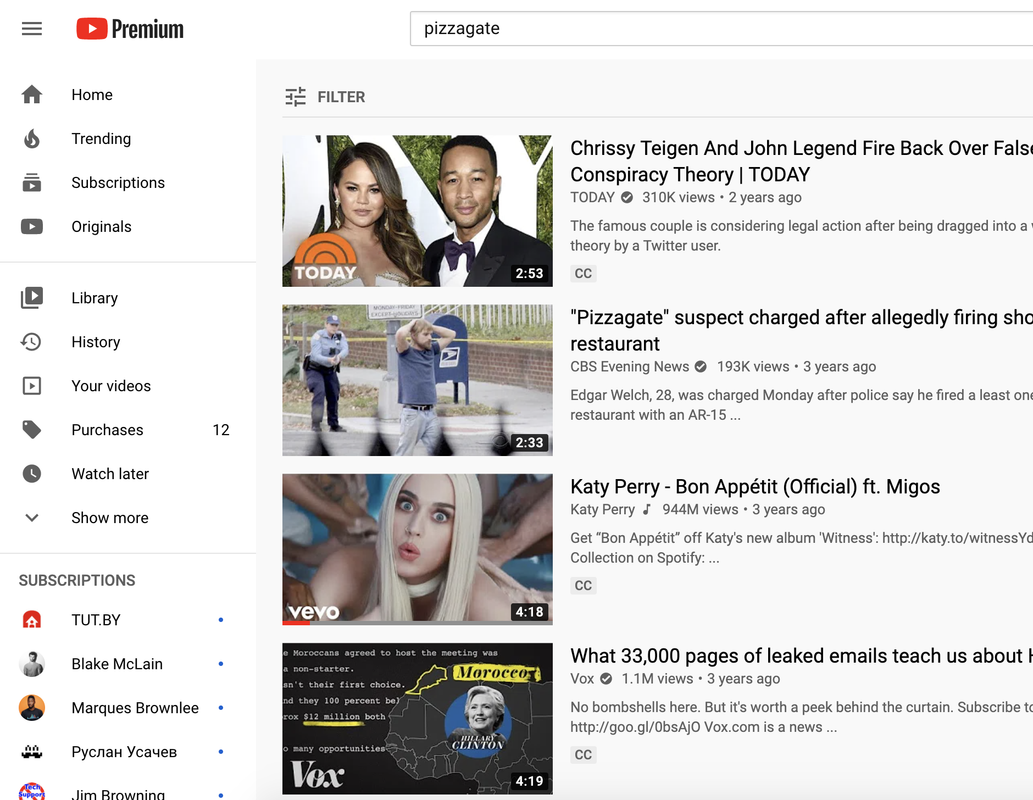The width and height of the screenshot is (1033, 800).
Task: Click the famous couple description text
Action: [801, 235]
